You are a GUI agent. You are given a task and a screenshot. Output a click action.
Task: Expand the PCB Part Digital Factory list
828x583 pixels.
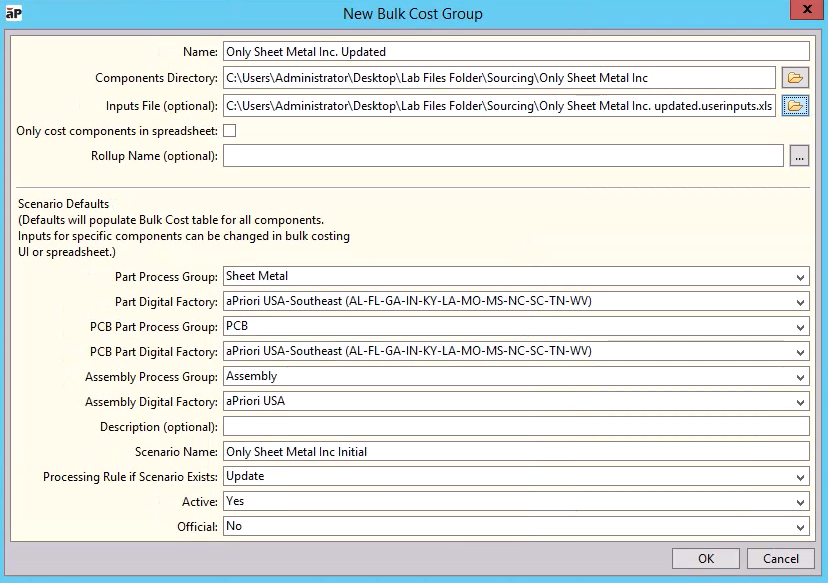[x=801, y=352]
